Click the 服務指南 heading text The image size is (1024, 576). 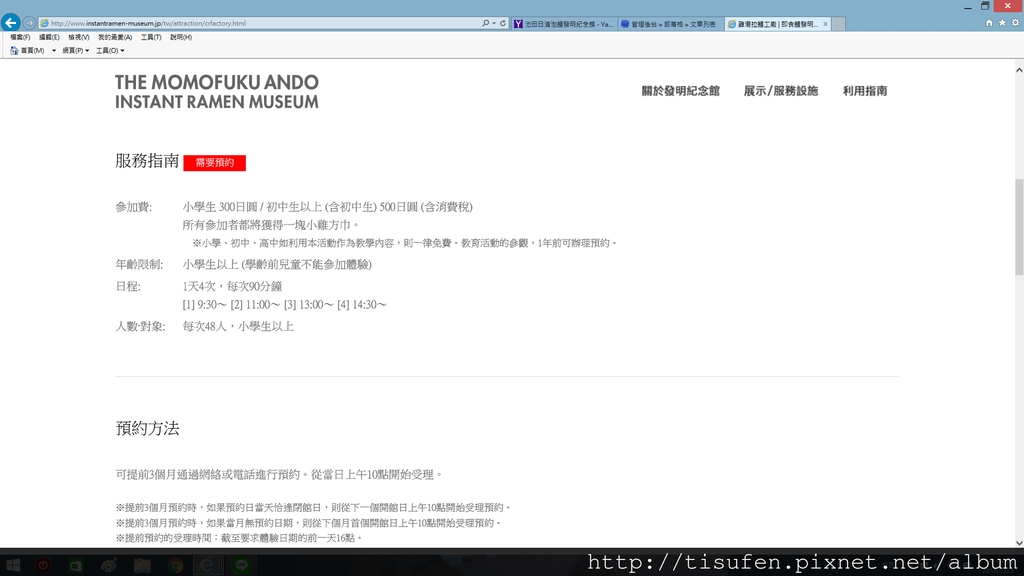coord(147,161)
